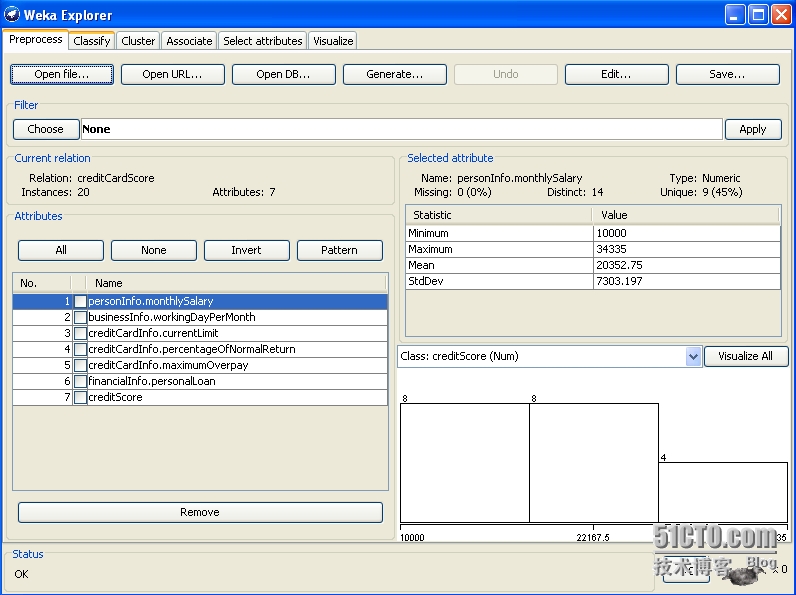Switch to the Classify tab
The image size is (796, 595).
91,41
